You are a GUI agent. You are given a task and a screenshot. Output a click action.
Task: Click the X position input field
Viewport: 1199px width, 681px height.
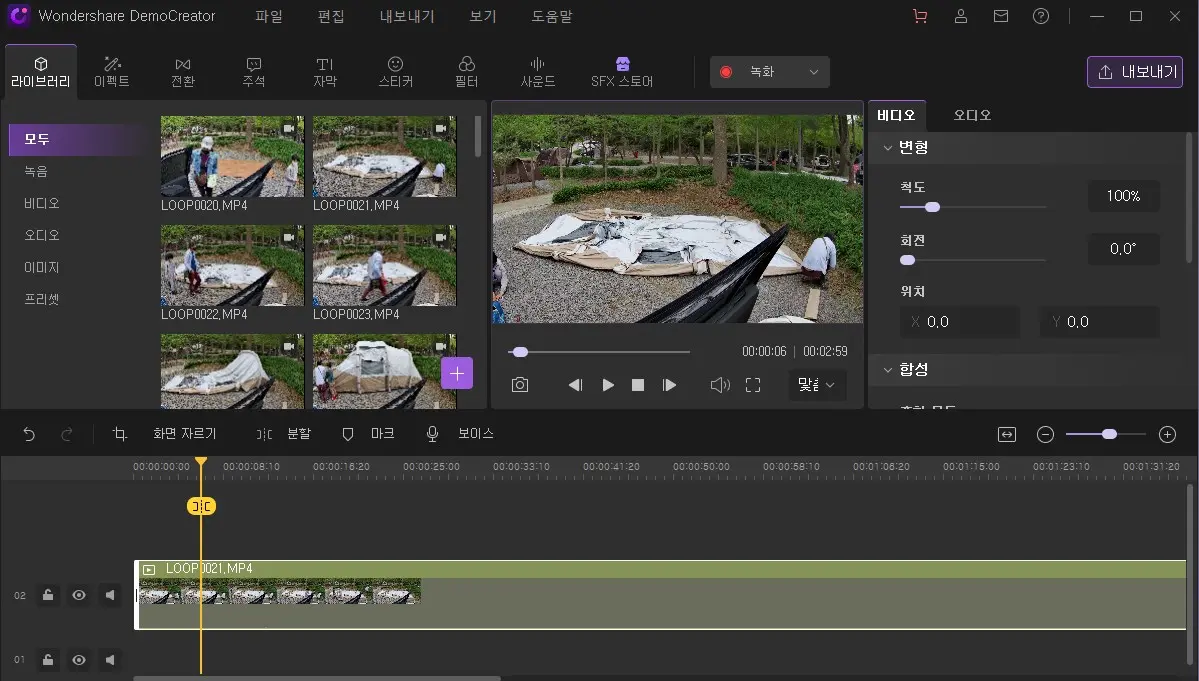(x=960, y=322)
